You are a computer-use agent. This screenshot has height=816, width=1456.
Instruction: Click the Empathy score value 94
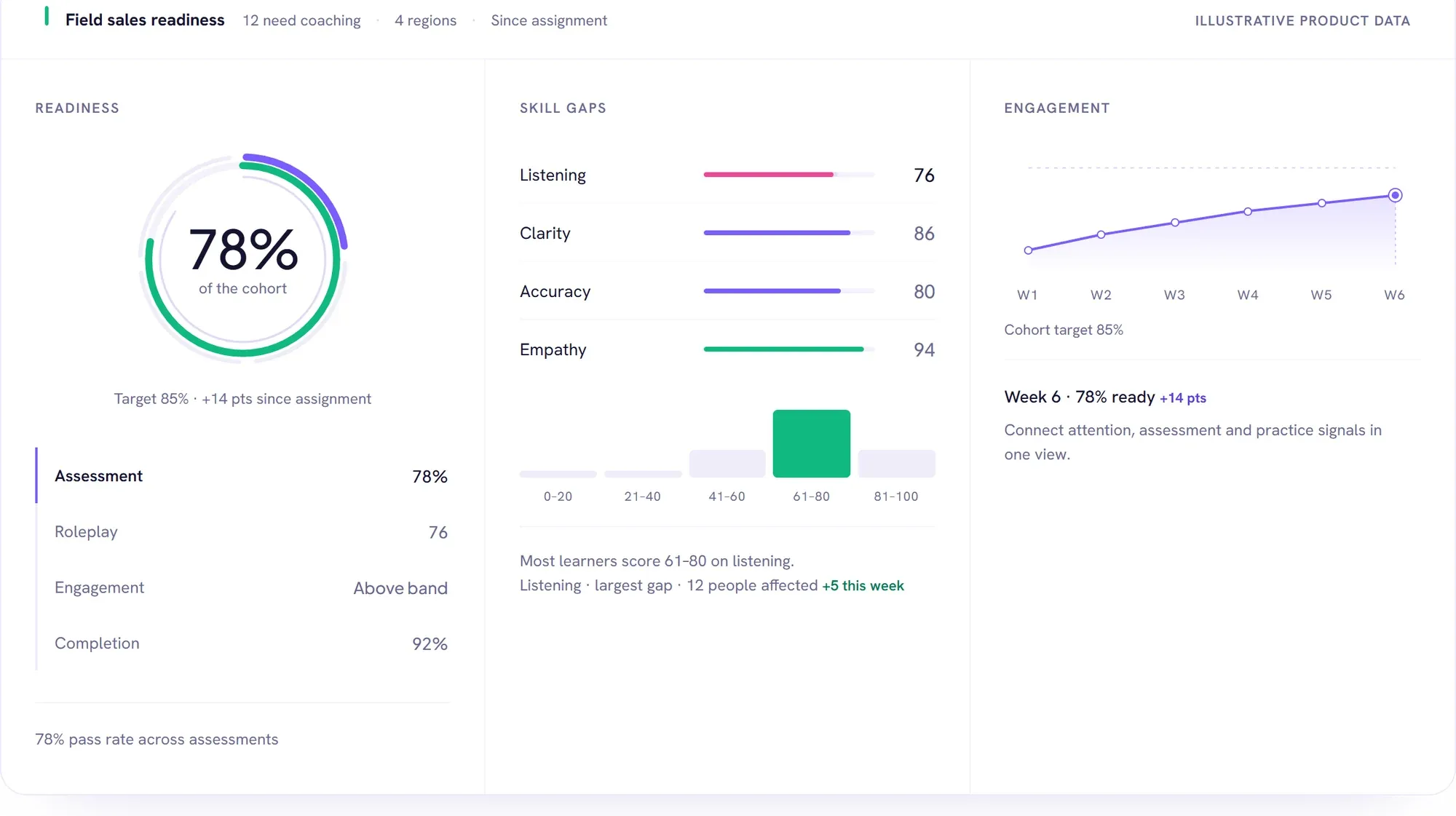tap(924, 350)
